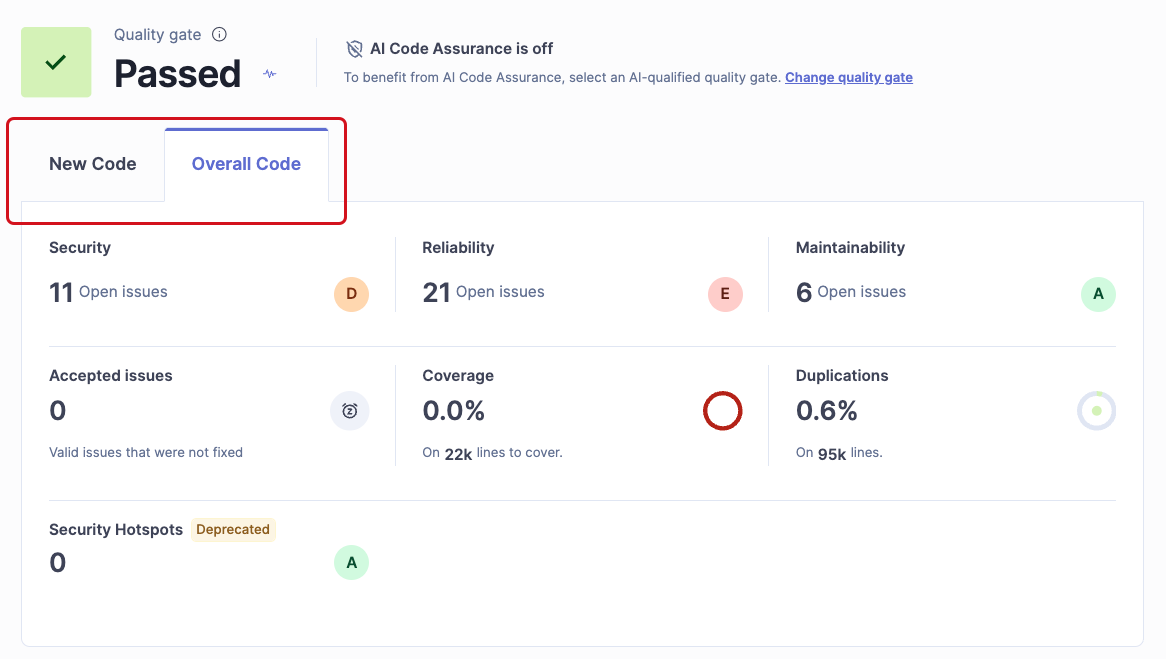The width and height of the screenshot is (1166, 659).
Task: Click the Accepted issues heading
Action: click(x=111, y=376)
